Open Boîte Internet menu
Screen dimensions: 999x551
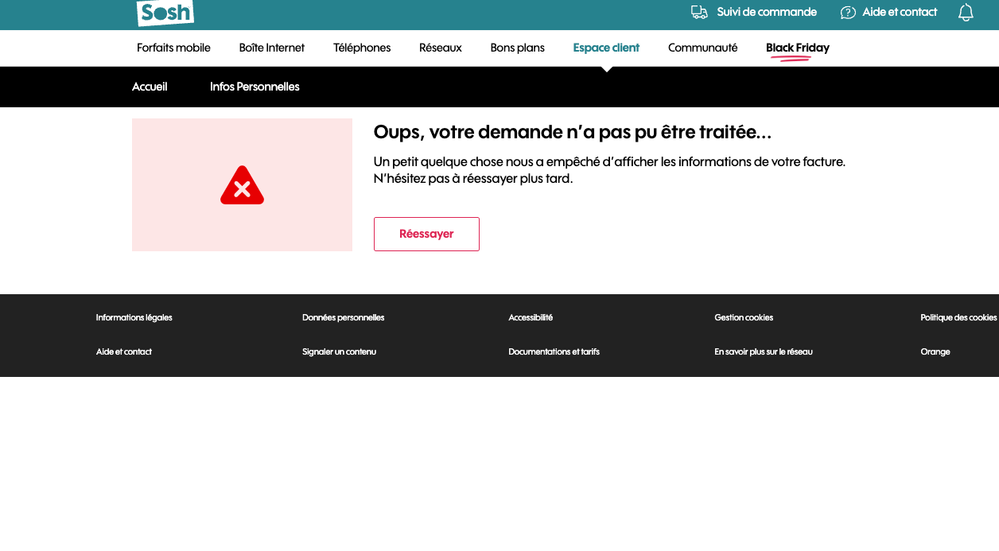pyautogui.click(x=271, y=48)
